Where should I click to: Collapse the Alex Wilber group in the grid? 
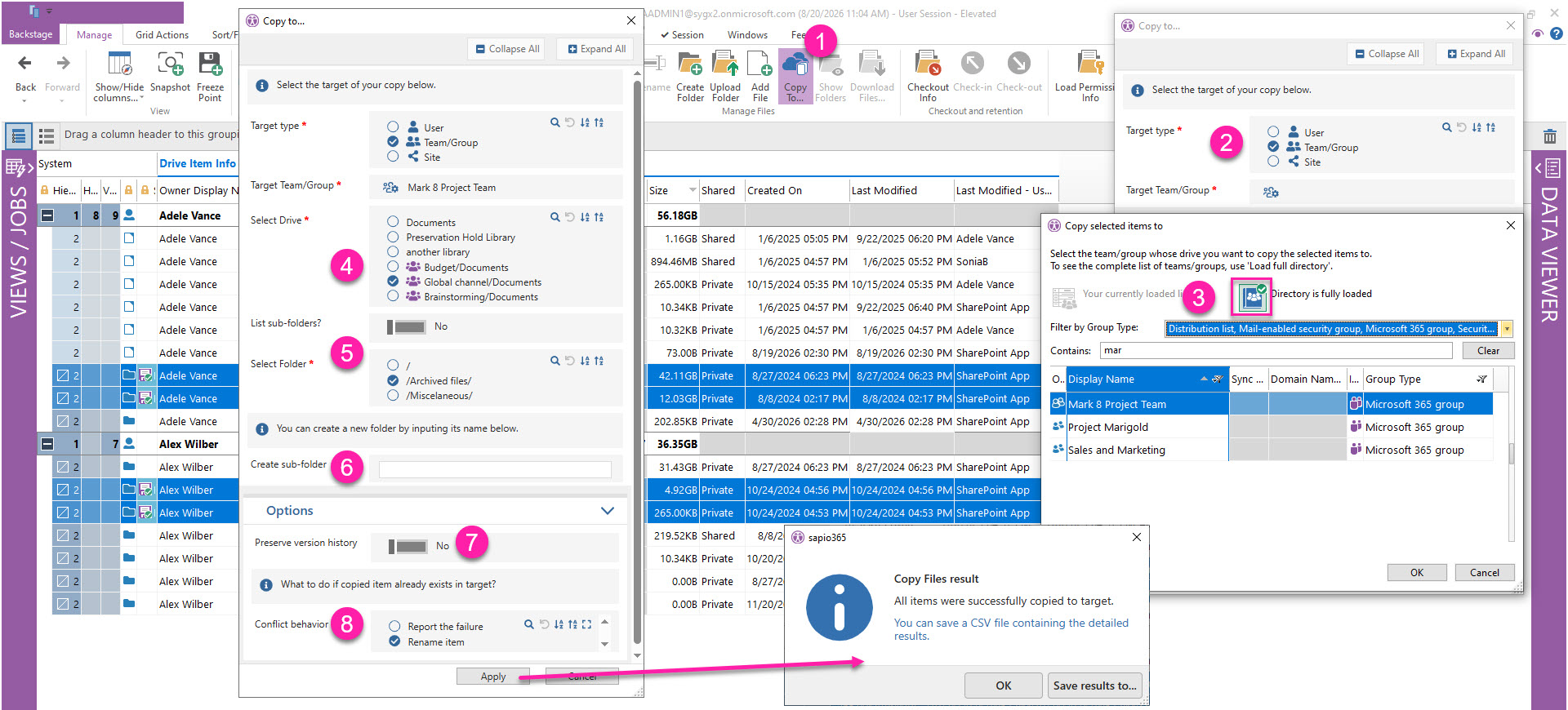[47, 444]
